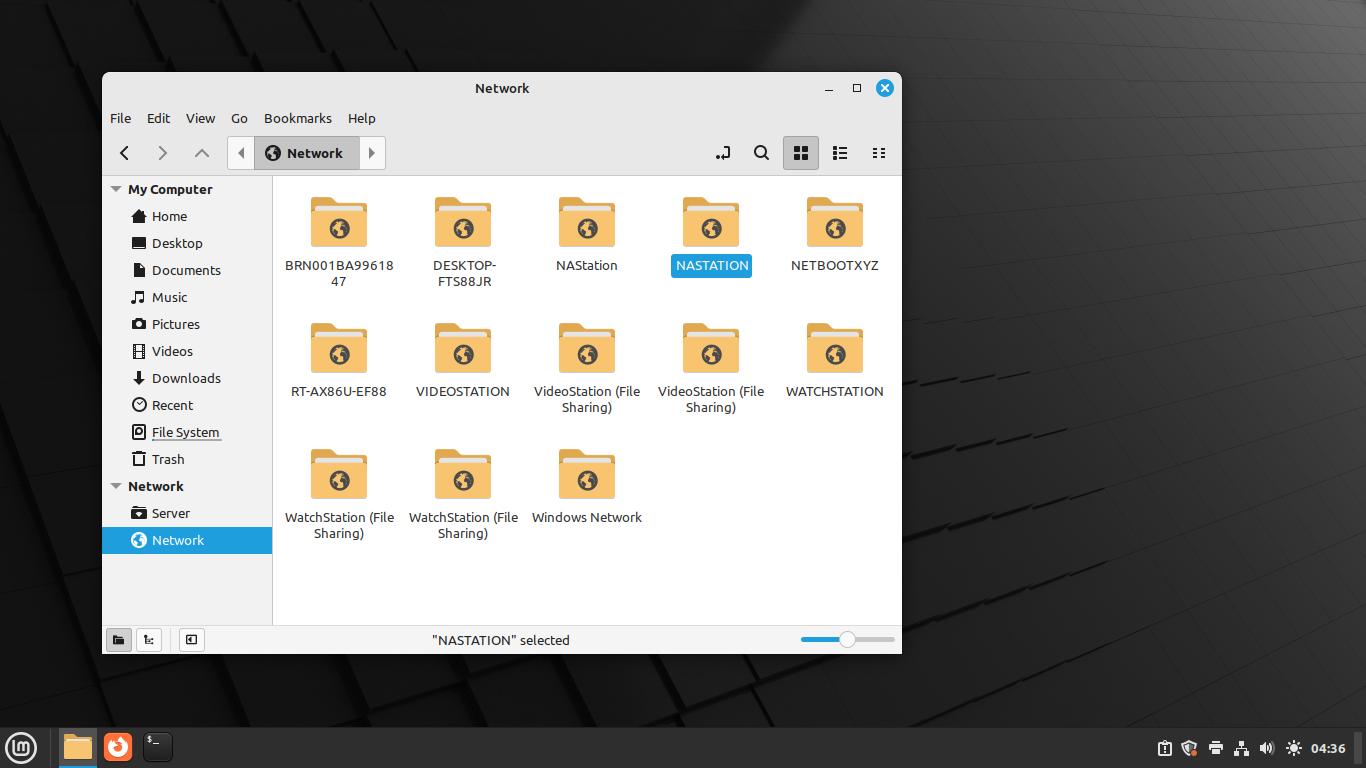Open the search tool in the toolbar
Viewport: 1366px width, 768px height.
click(761, 153)
